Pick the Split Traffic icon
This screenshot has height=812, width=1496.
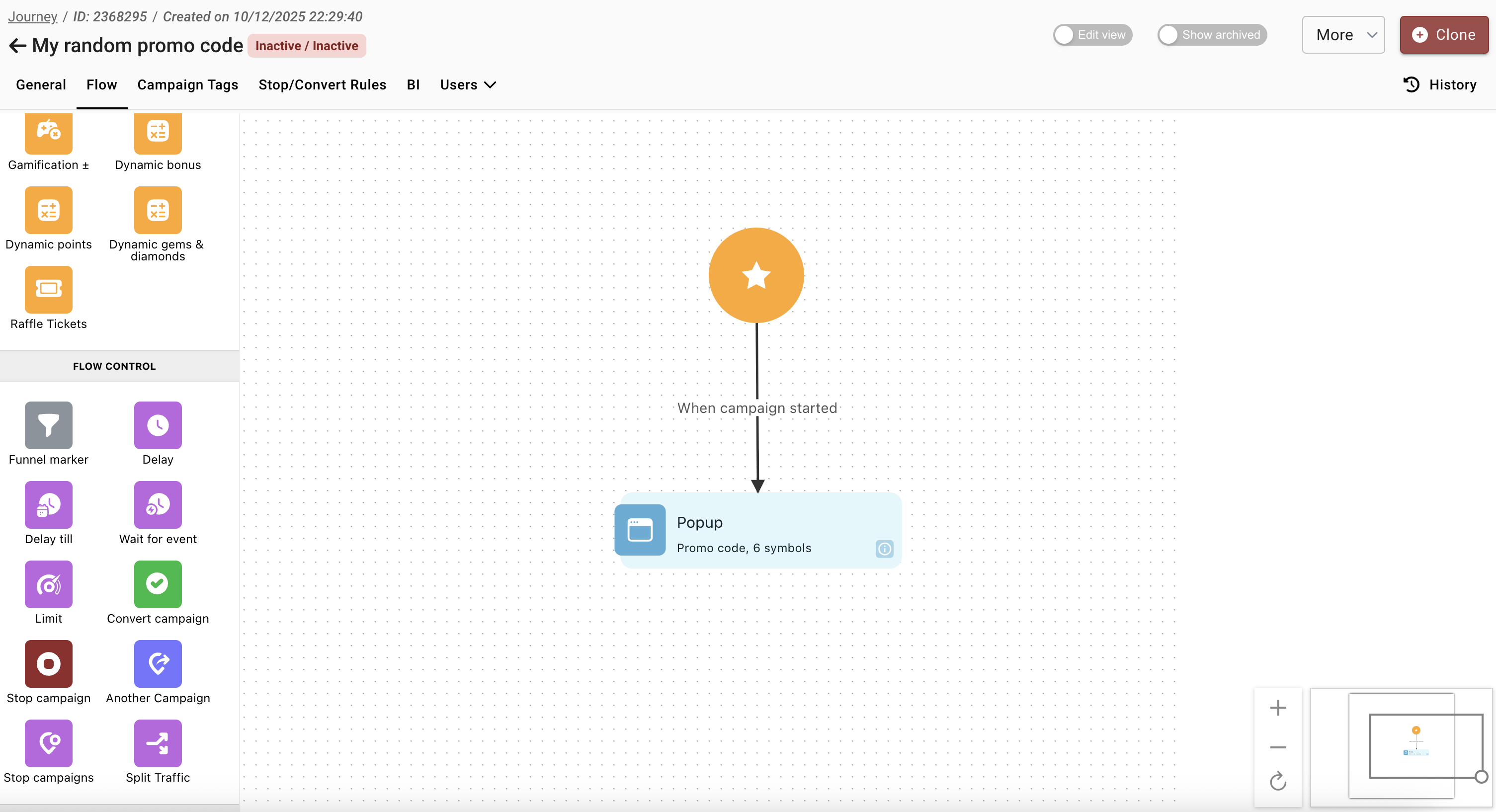click(x=158, y=743)
